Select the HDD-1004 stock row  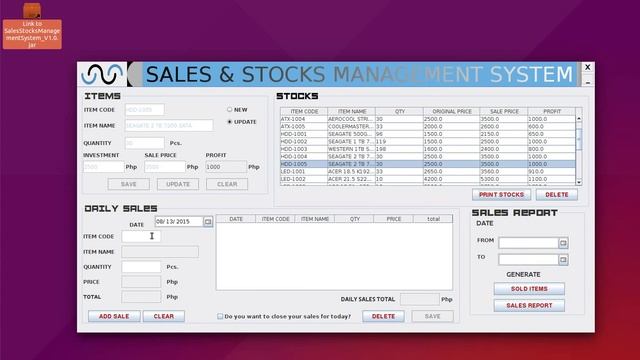click(428, 157)
